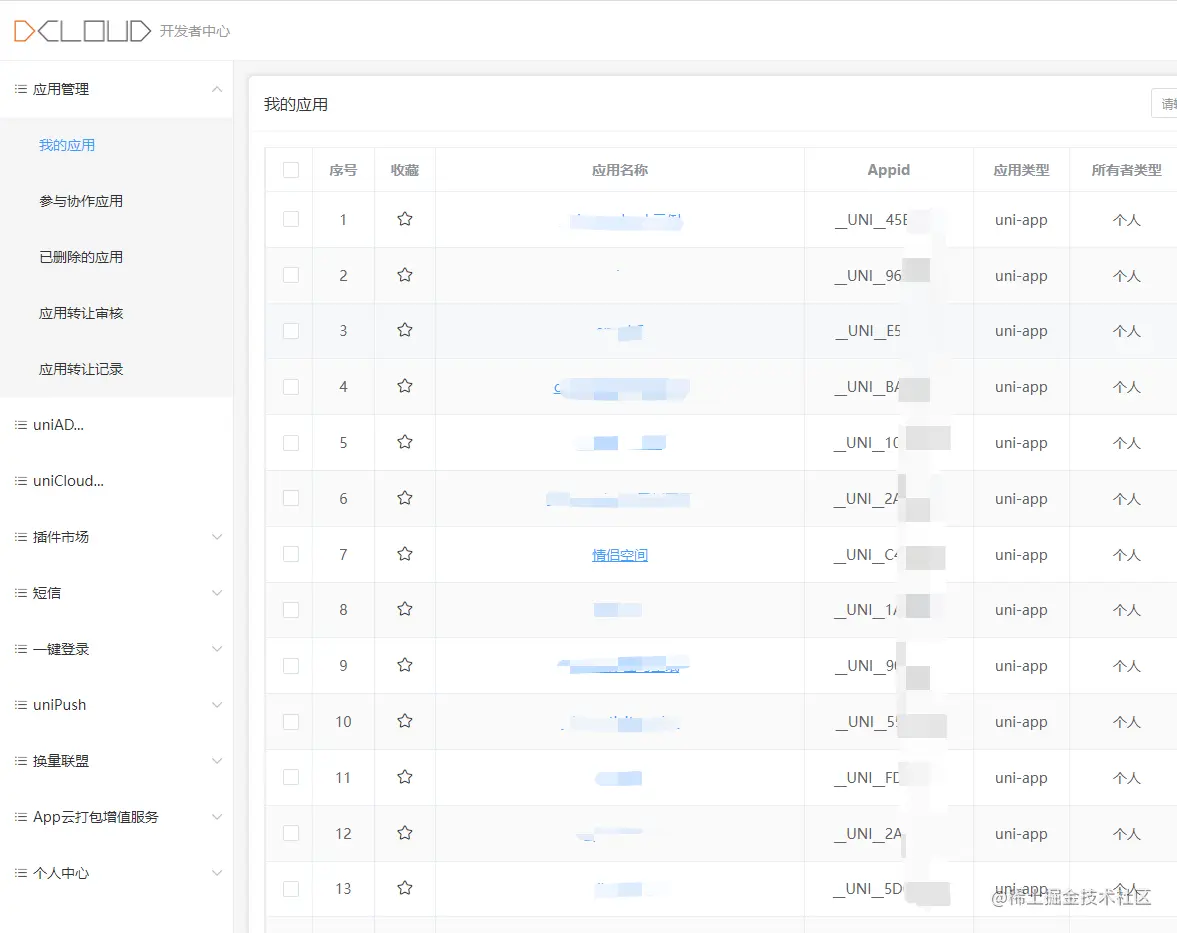
Task: Toggle the star in row 9
Action: coord(405,665)
